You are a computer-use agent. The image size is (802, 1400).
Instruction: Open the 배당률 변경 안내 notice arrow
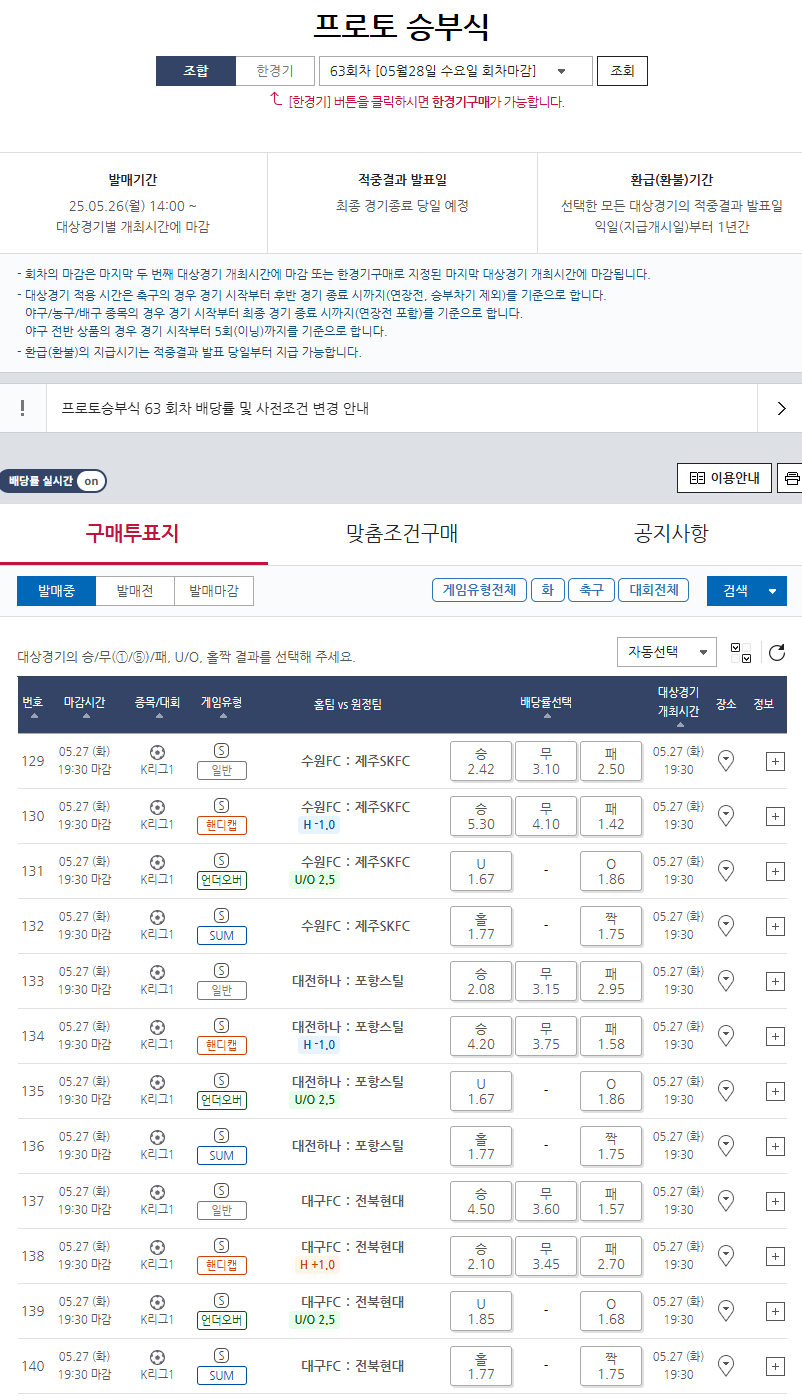tap(781, 408)
